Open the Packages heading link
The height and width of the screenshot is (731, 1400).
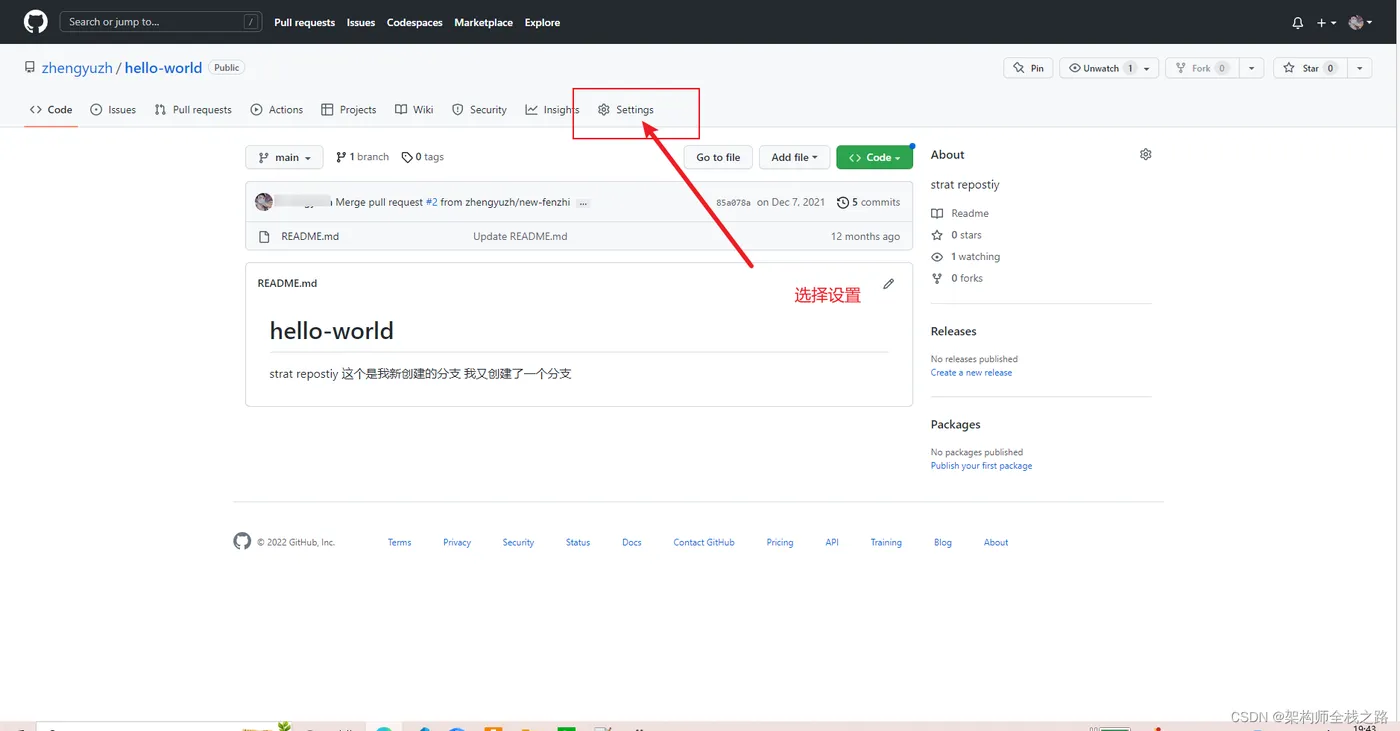[955, 424]
